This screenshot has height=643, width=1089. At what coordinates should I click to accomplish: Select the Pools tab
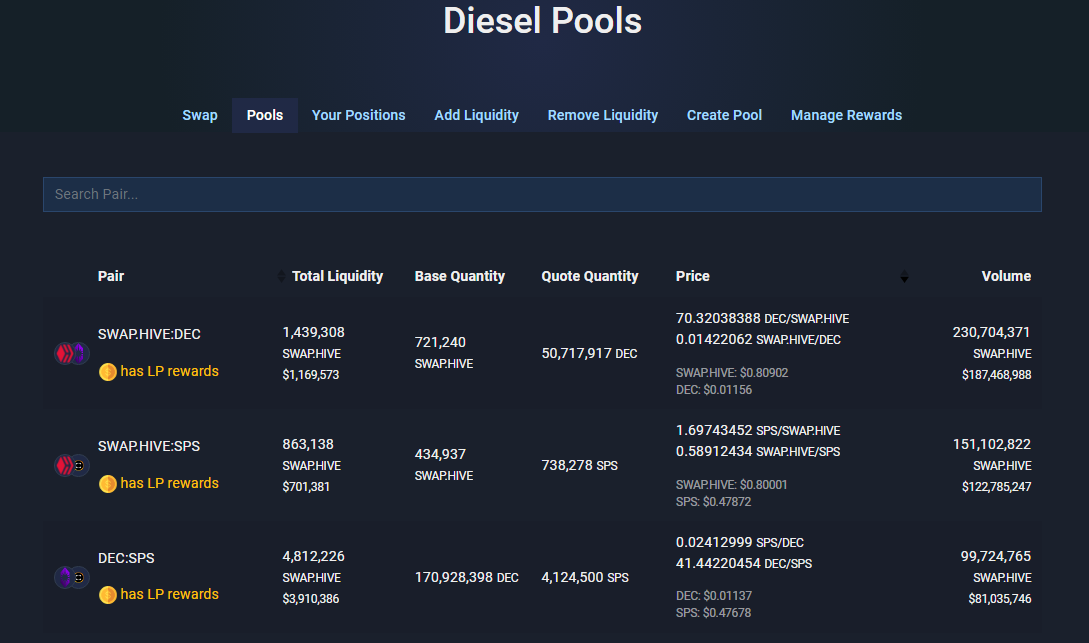pos(265,115)
